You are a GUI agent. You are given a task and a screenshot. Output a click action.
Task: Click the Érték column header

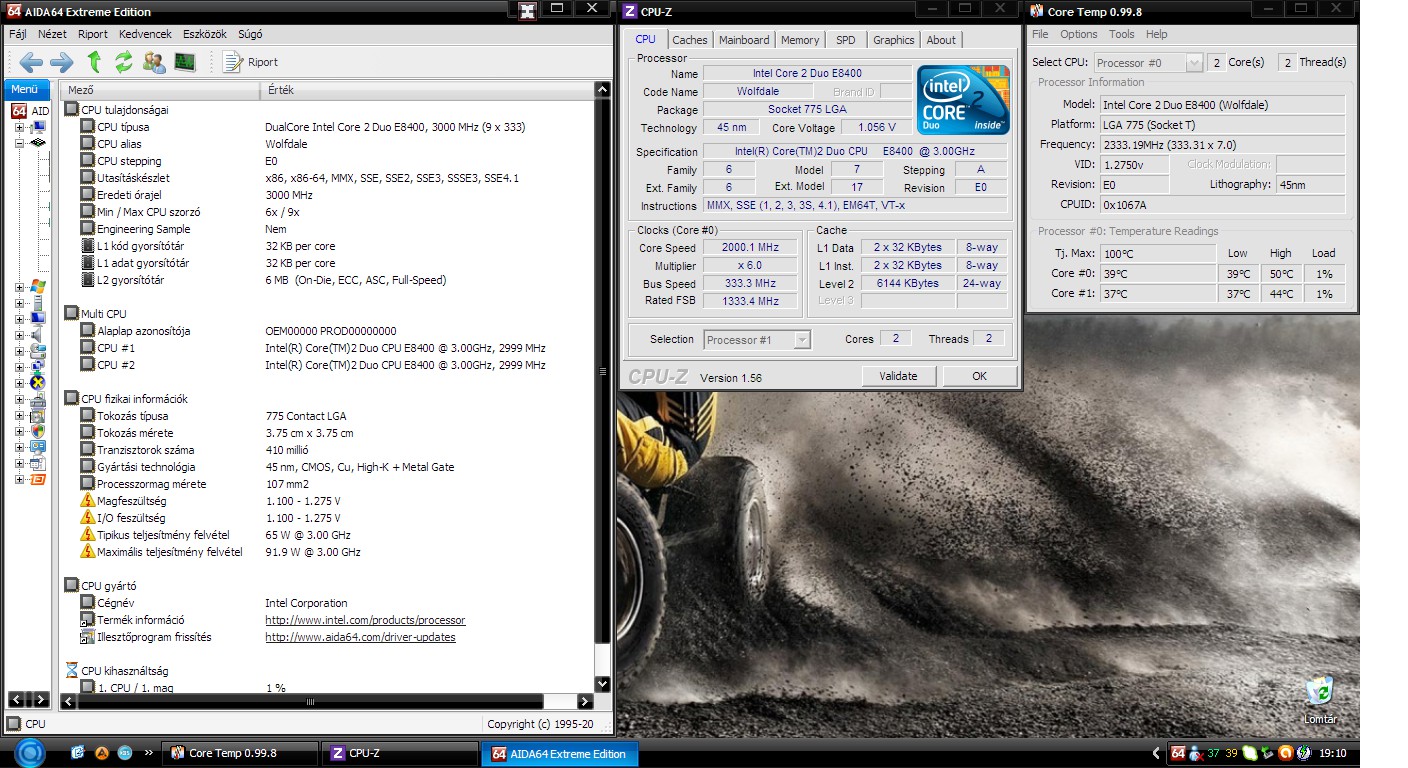pos(427,90)
